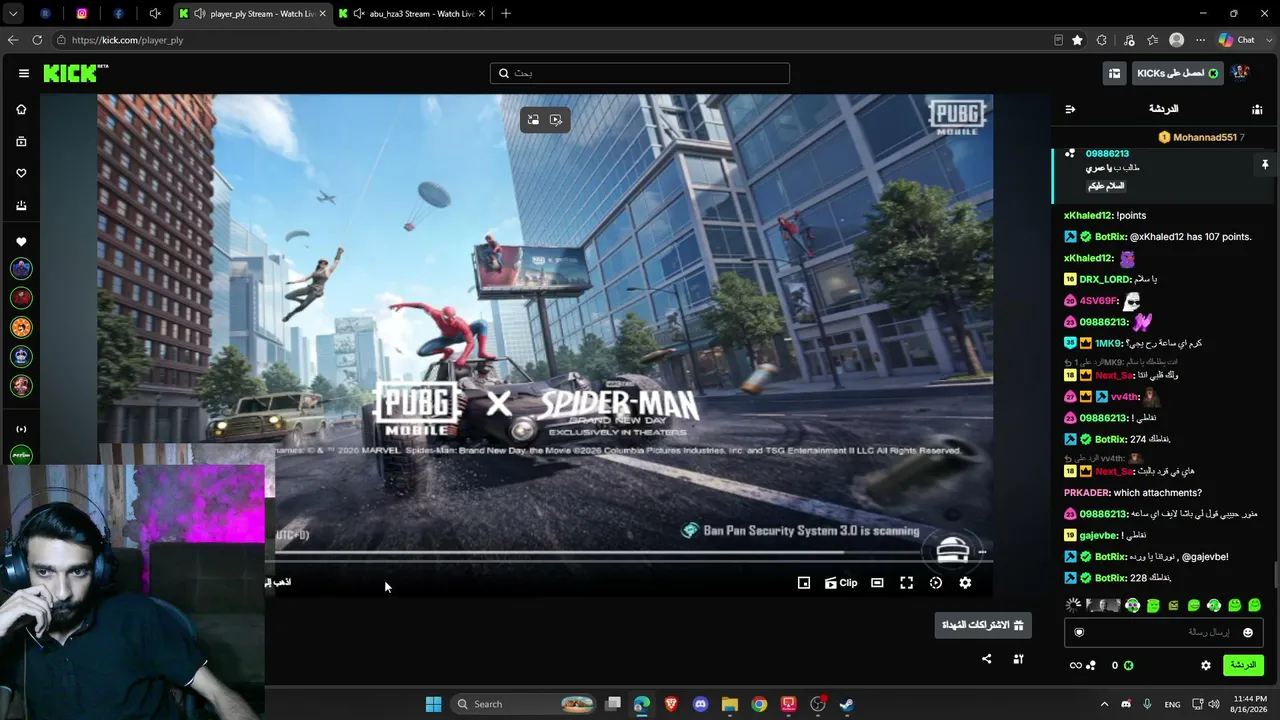The width and height of the screenshot is (1280, 720).
Task: Click the screen-play overlay icon atop the video
Action: [x=556, y=120]
